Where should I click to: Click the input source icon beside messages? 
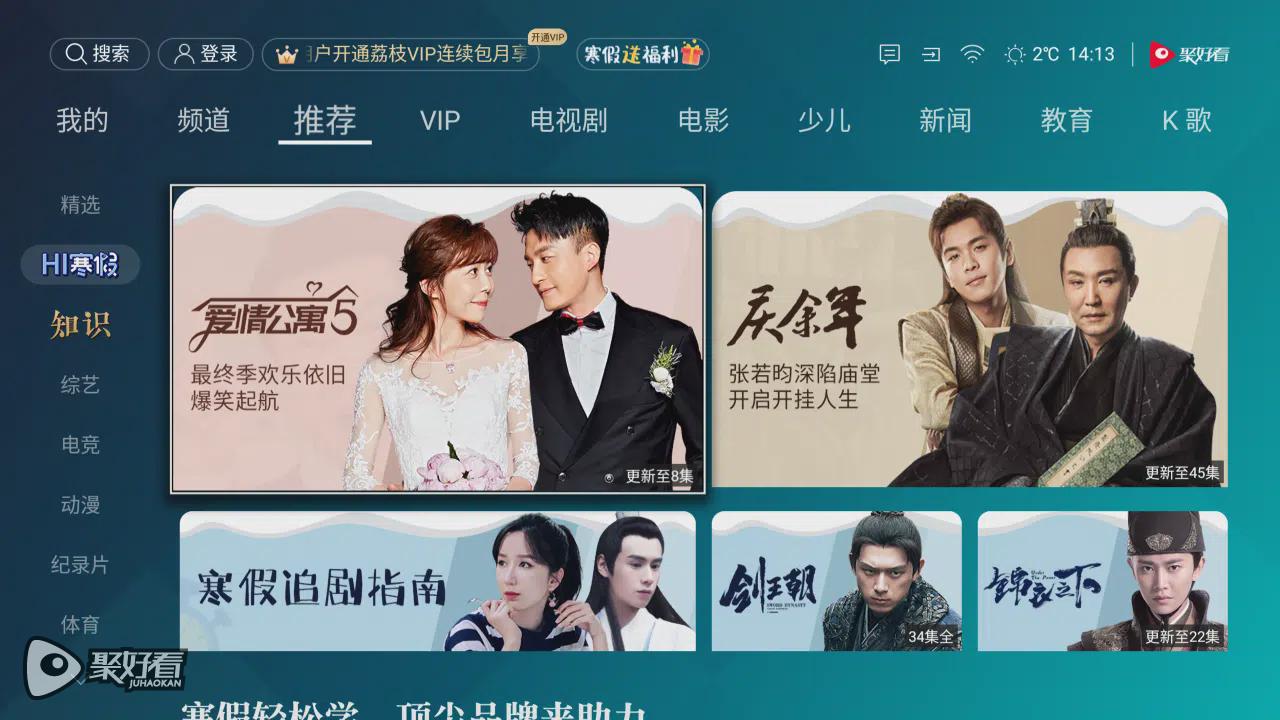pos(931,54)
